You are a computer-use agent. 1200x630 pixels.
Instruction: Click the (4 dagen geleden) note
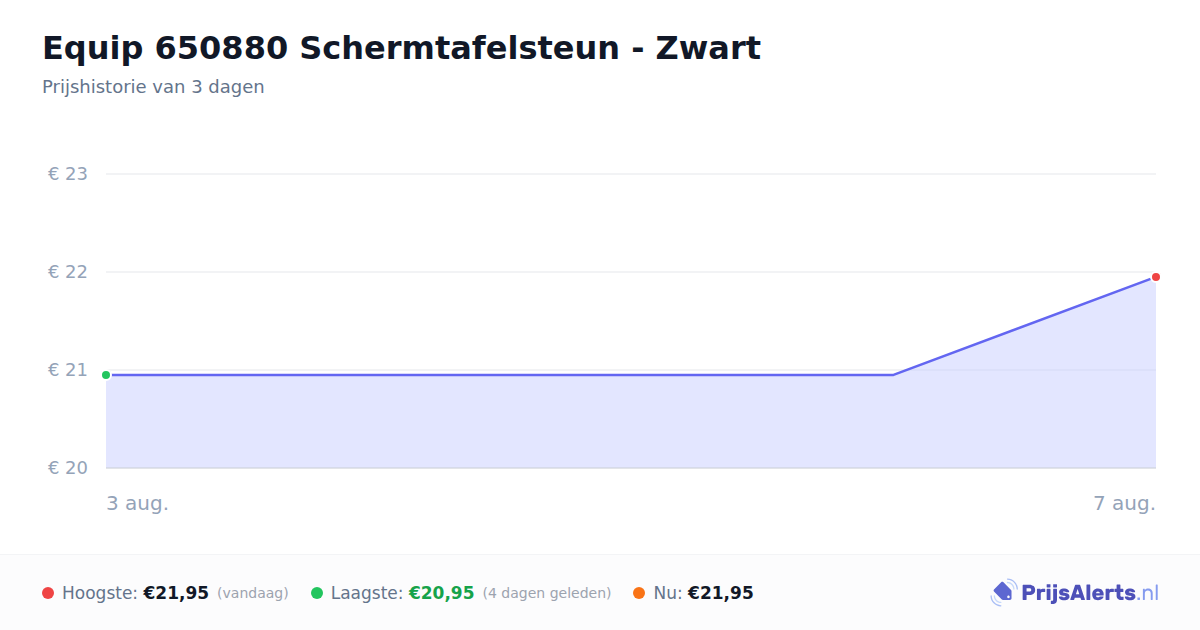547,593
